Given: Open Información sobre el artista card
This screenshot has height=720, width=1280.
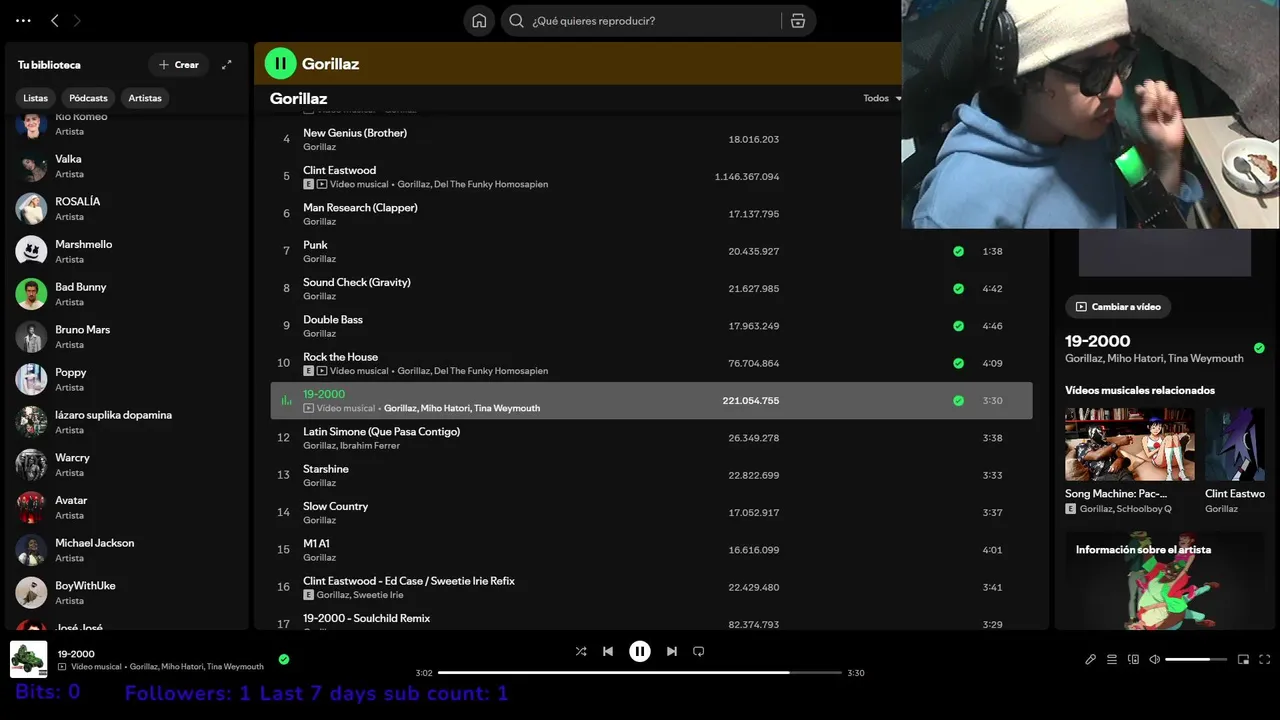Looking at the screenshot, I should point(1164,581).
